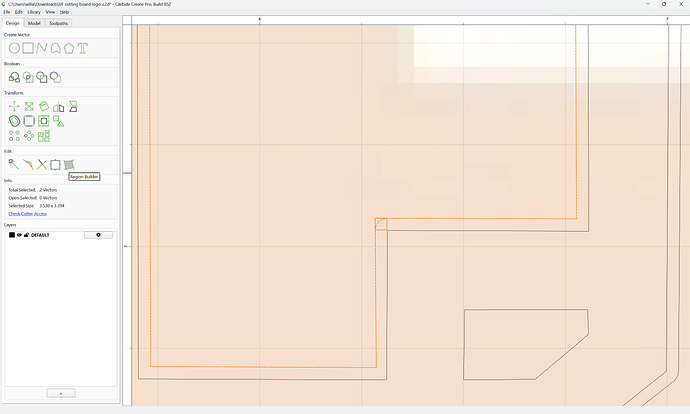Viewport: 690px width, 414px height.
Task: Open the Offset Vectors tool
Action: 15,121
